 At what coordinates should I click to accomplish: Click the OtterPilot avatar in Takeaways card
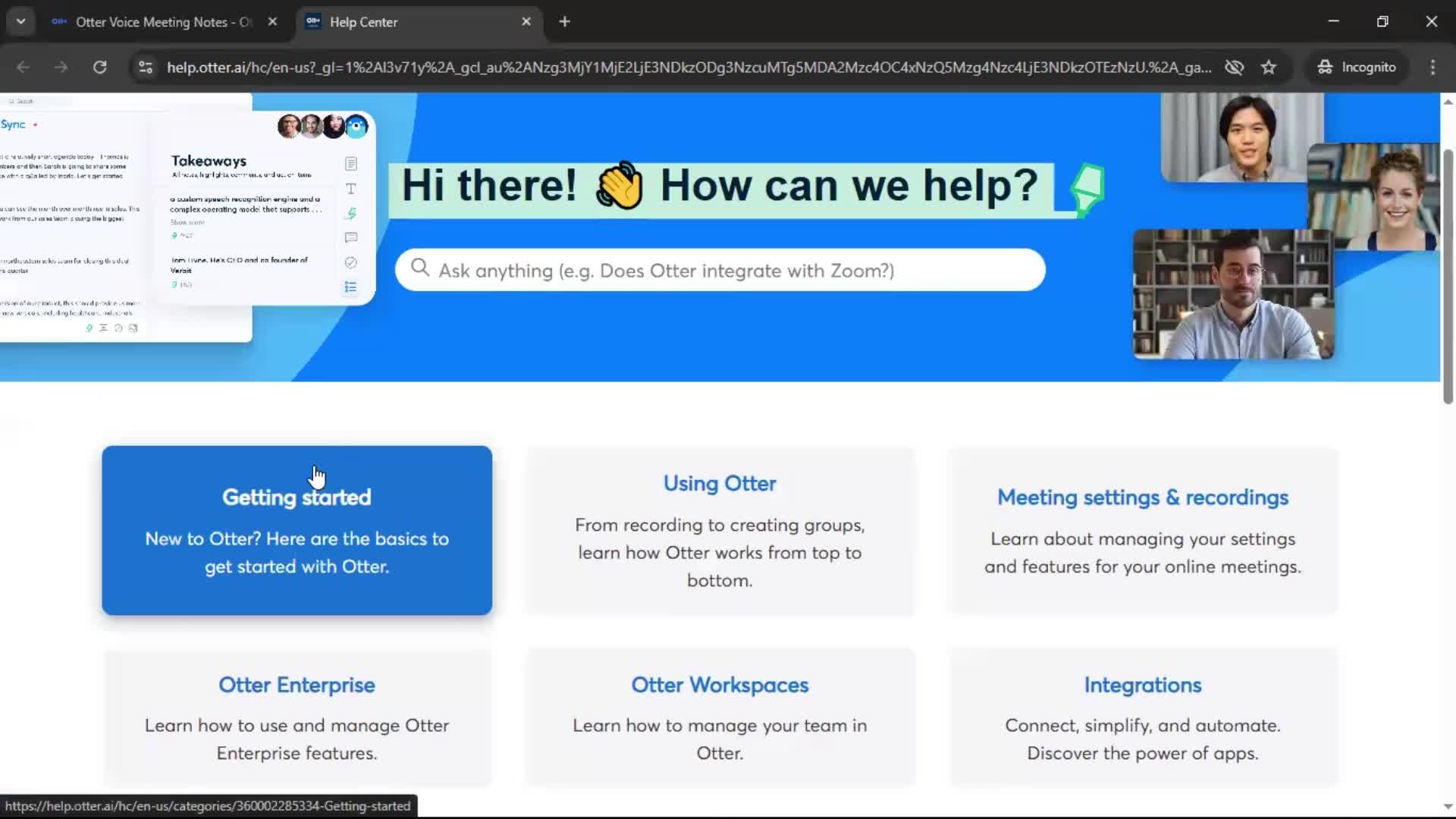pyautogui.click(x=356, y=126)
